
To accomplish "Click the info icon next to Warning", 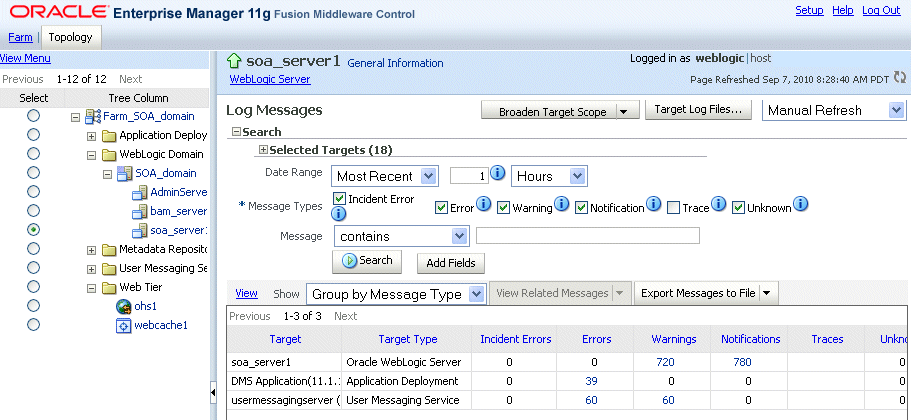I will (x=561, y=204).
